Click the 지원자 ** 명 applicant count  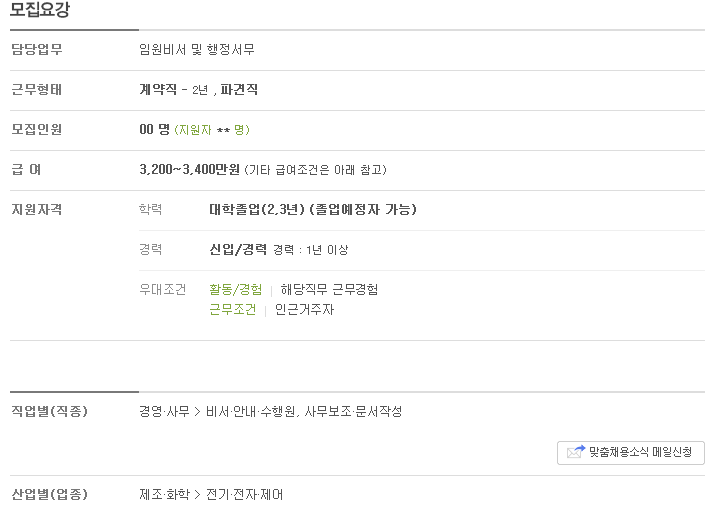(212, 130)
